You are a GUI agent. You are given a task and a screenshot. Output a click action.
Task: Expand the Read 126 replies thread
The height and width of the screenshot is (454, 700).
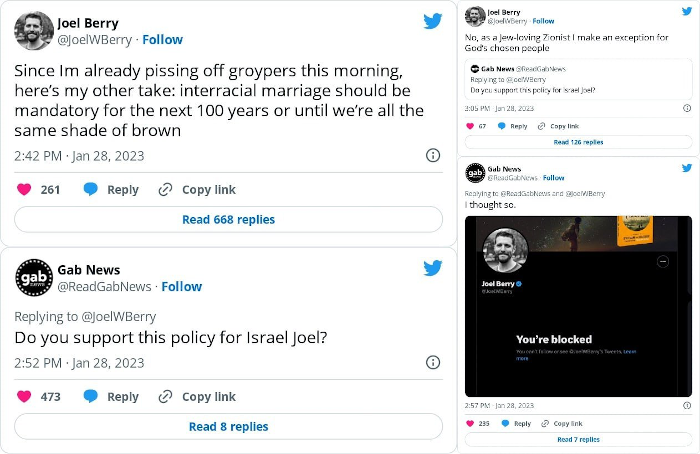click(578, 142)
